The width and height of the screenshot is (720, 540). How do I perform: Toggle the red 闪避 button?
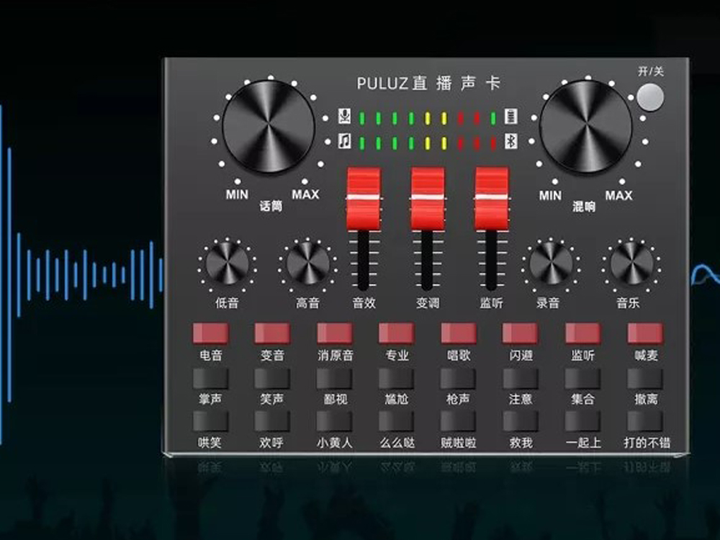coord(521,333)
